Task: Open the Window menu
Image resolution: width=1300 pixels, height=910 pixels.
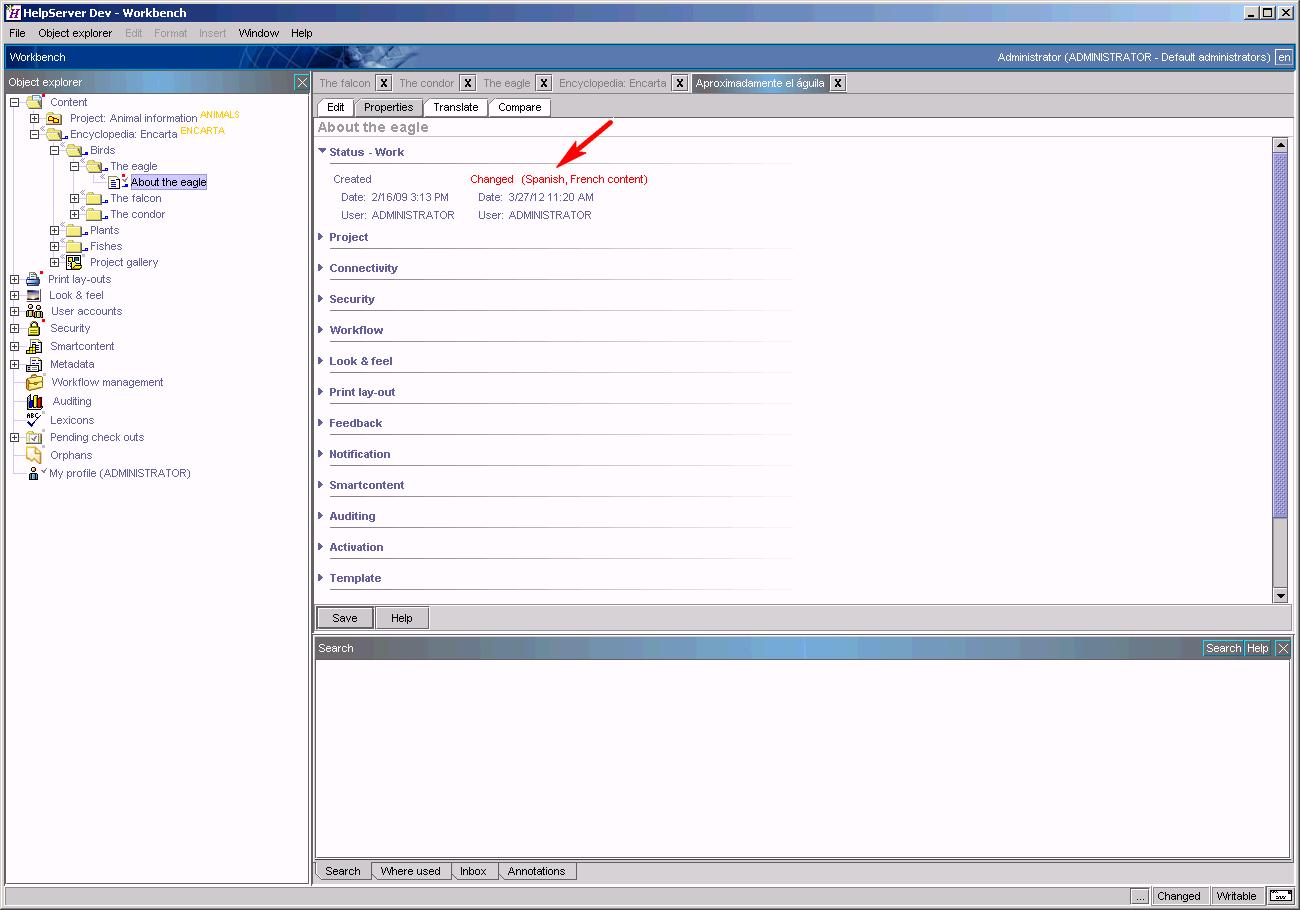Action: [x=259, y=33]
